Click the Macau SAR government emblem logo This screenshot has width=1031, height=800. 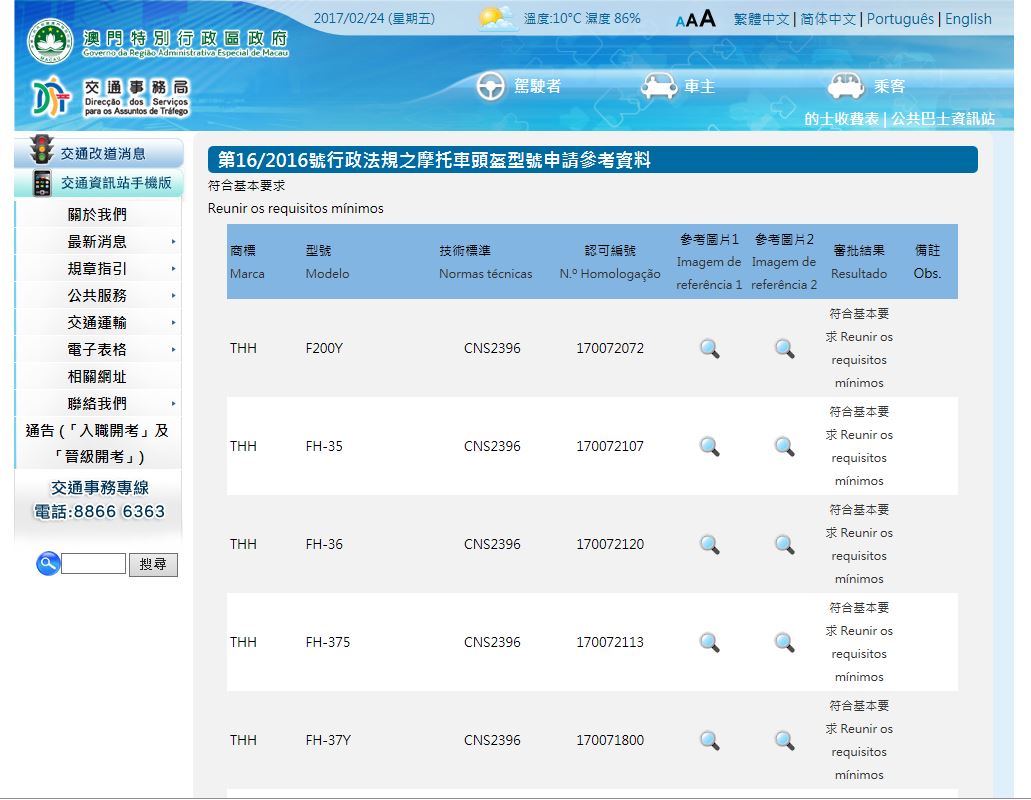point(46,41)
